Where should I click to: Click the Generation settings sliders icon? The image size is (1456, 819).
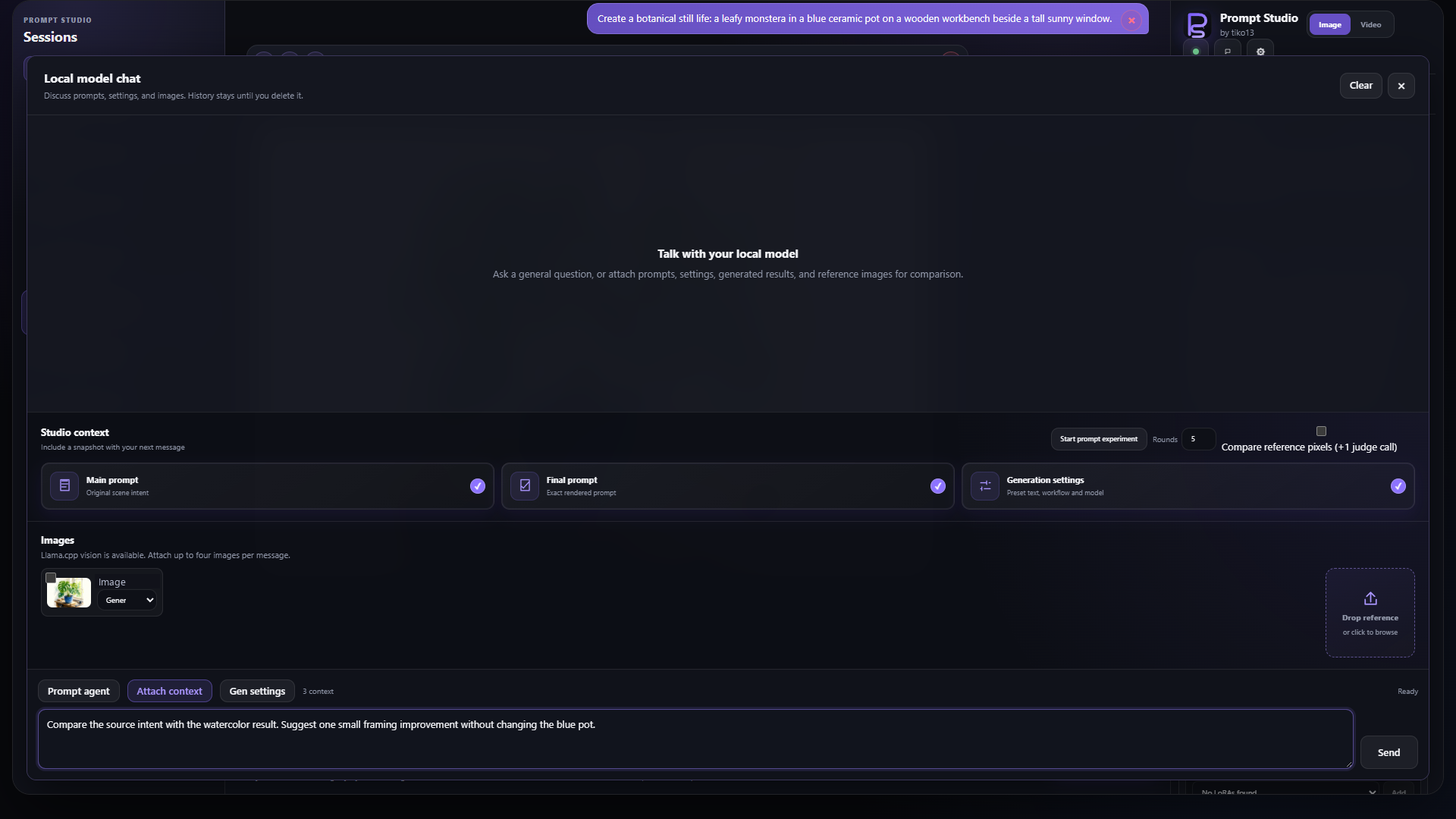coord(985,486)
